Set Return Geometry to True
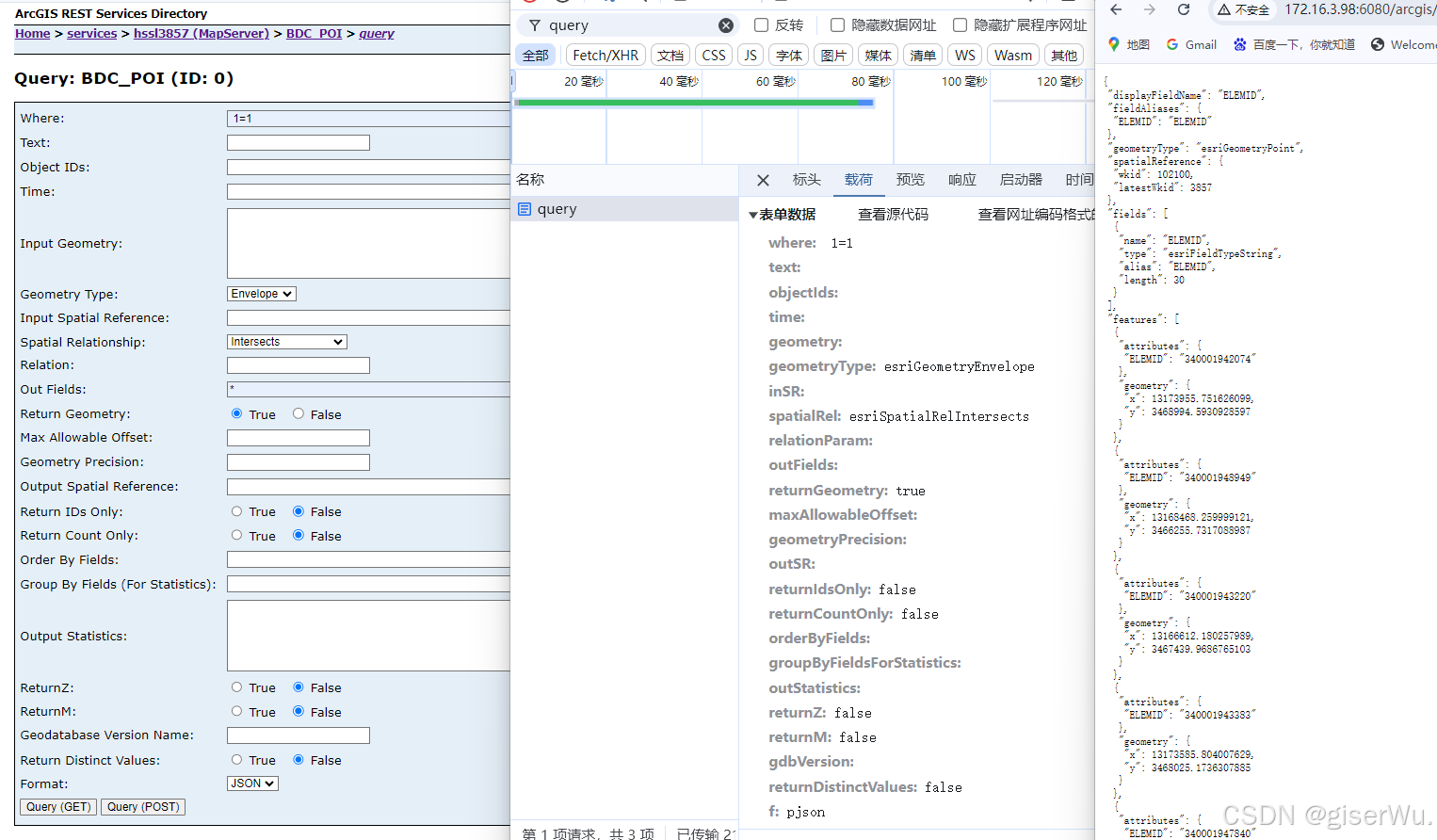This screenshot has height=840, width=1437. coord(236,413)
